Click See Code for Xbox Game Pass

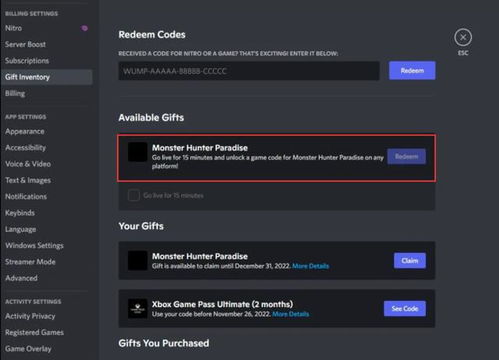click(405, 309)
